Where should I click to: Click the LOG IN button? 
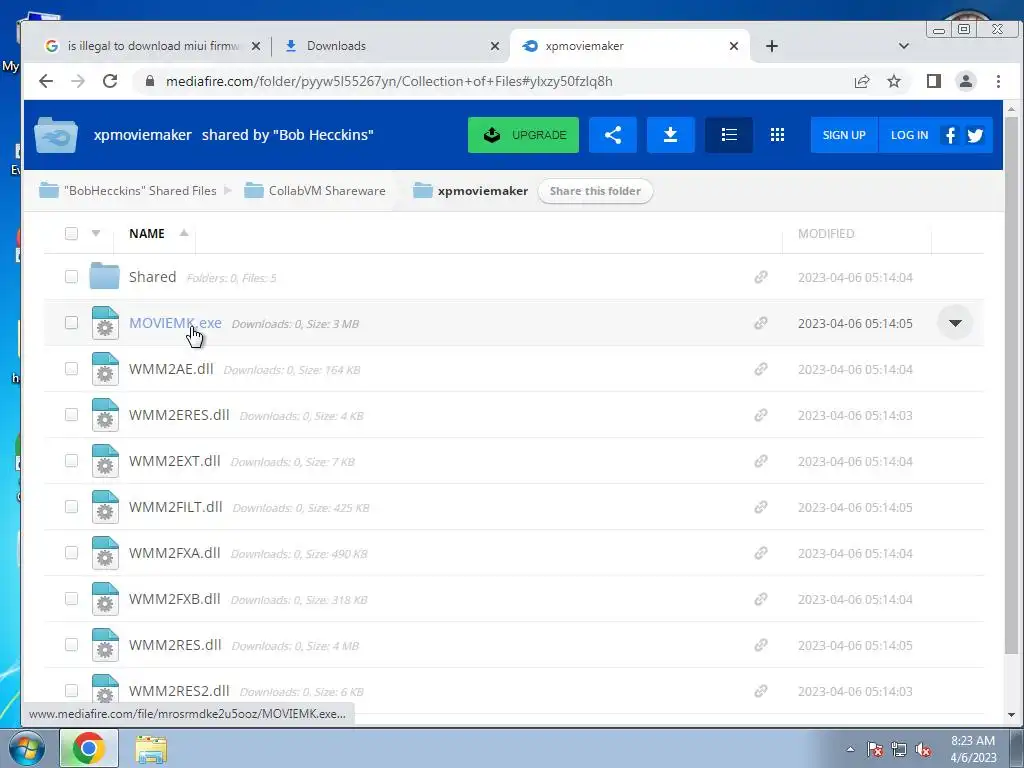[909, 135]
